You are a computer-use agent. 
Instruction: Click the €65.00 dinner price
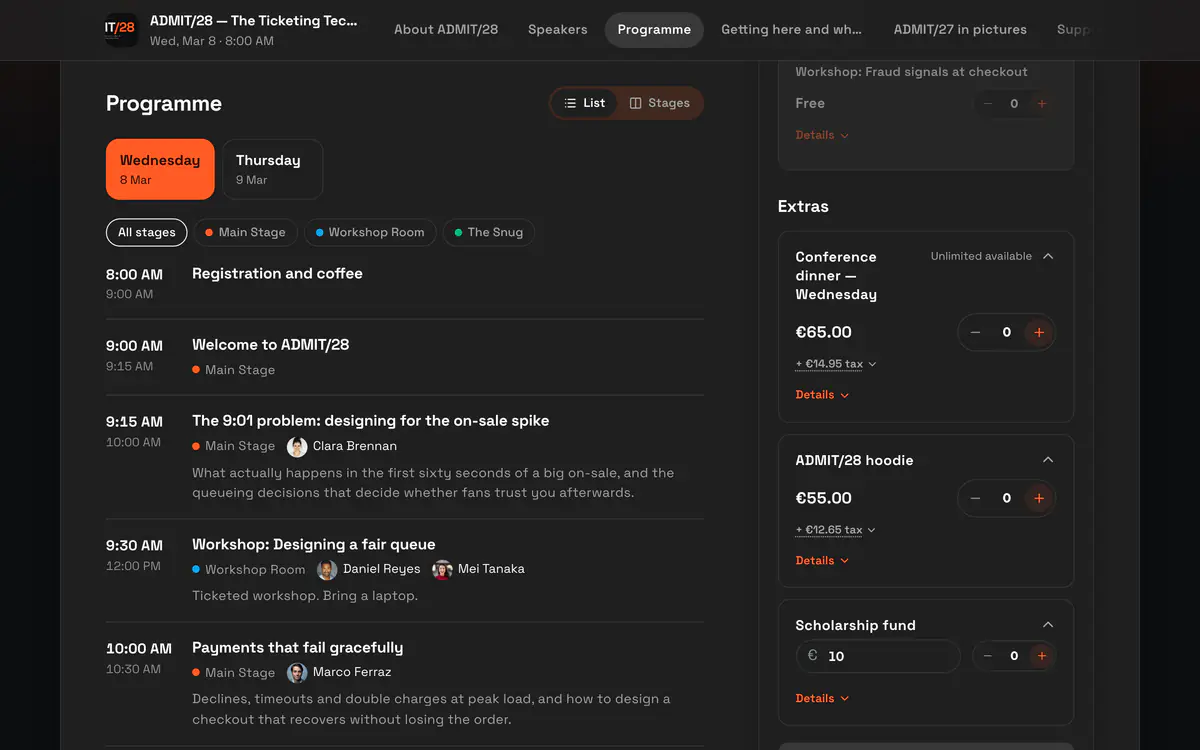point(824,333)
